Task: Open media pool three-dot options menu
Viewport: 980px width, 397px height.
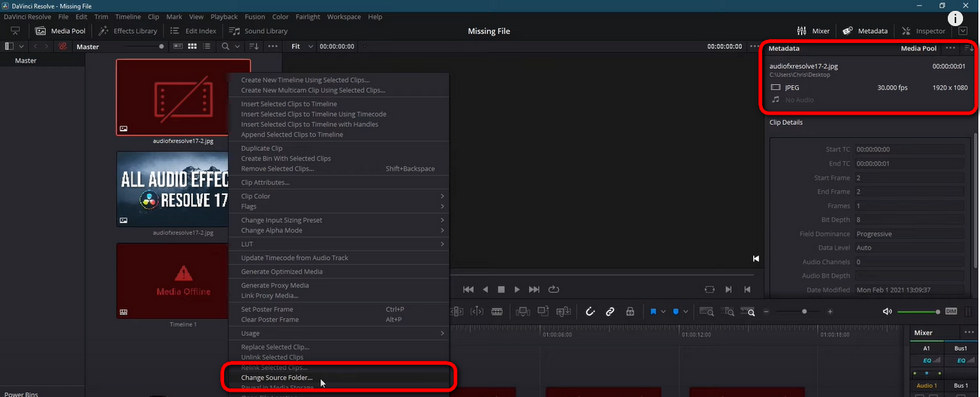Action: pyautogui.click(x=272, y=46)
